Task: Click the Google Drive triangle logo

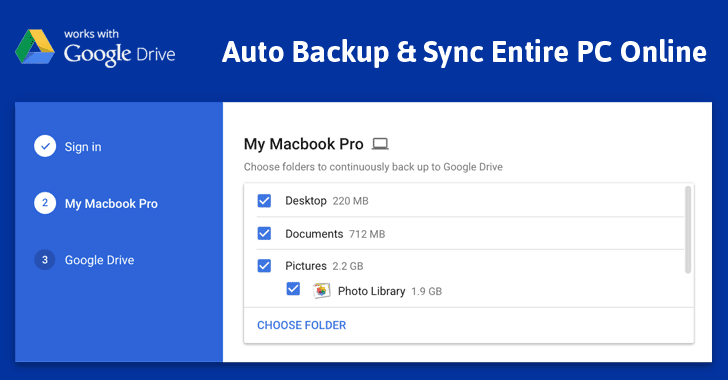Action: 35,47
